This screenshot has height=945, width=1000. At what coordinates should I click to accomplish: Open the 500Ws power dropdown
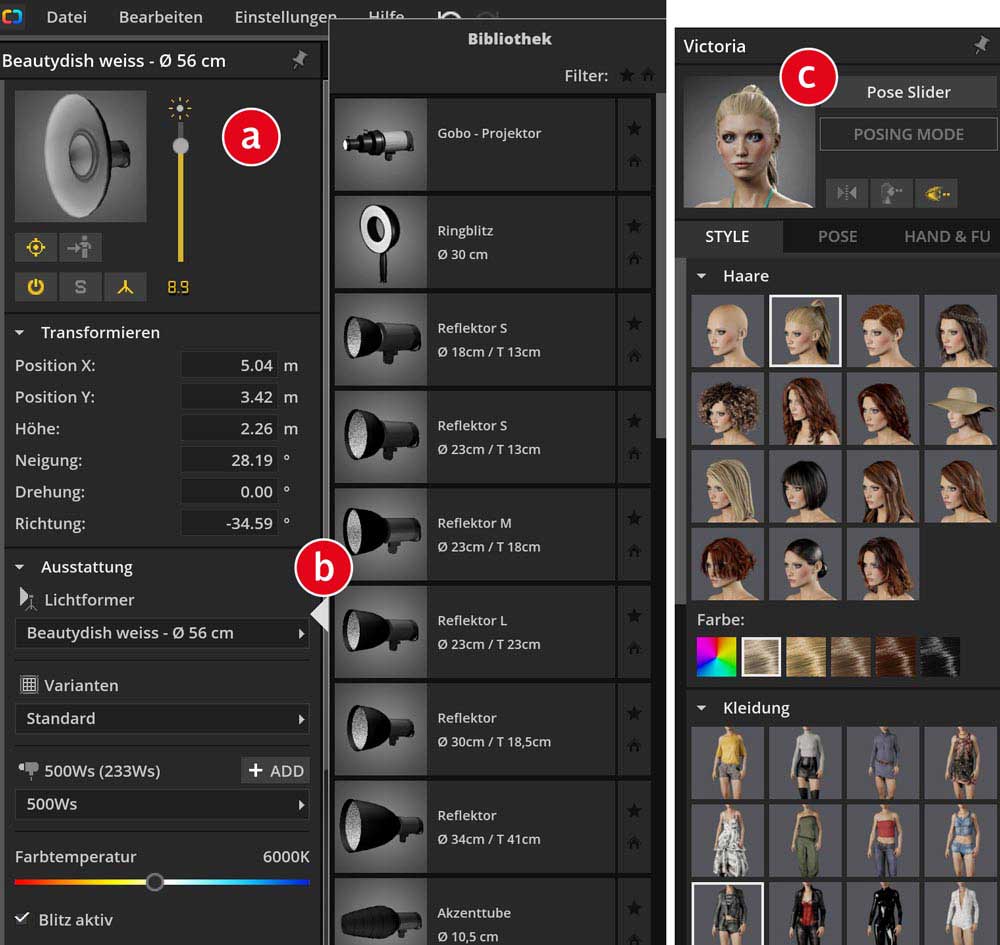pos(162,804)
